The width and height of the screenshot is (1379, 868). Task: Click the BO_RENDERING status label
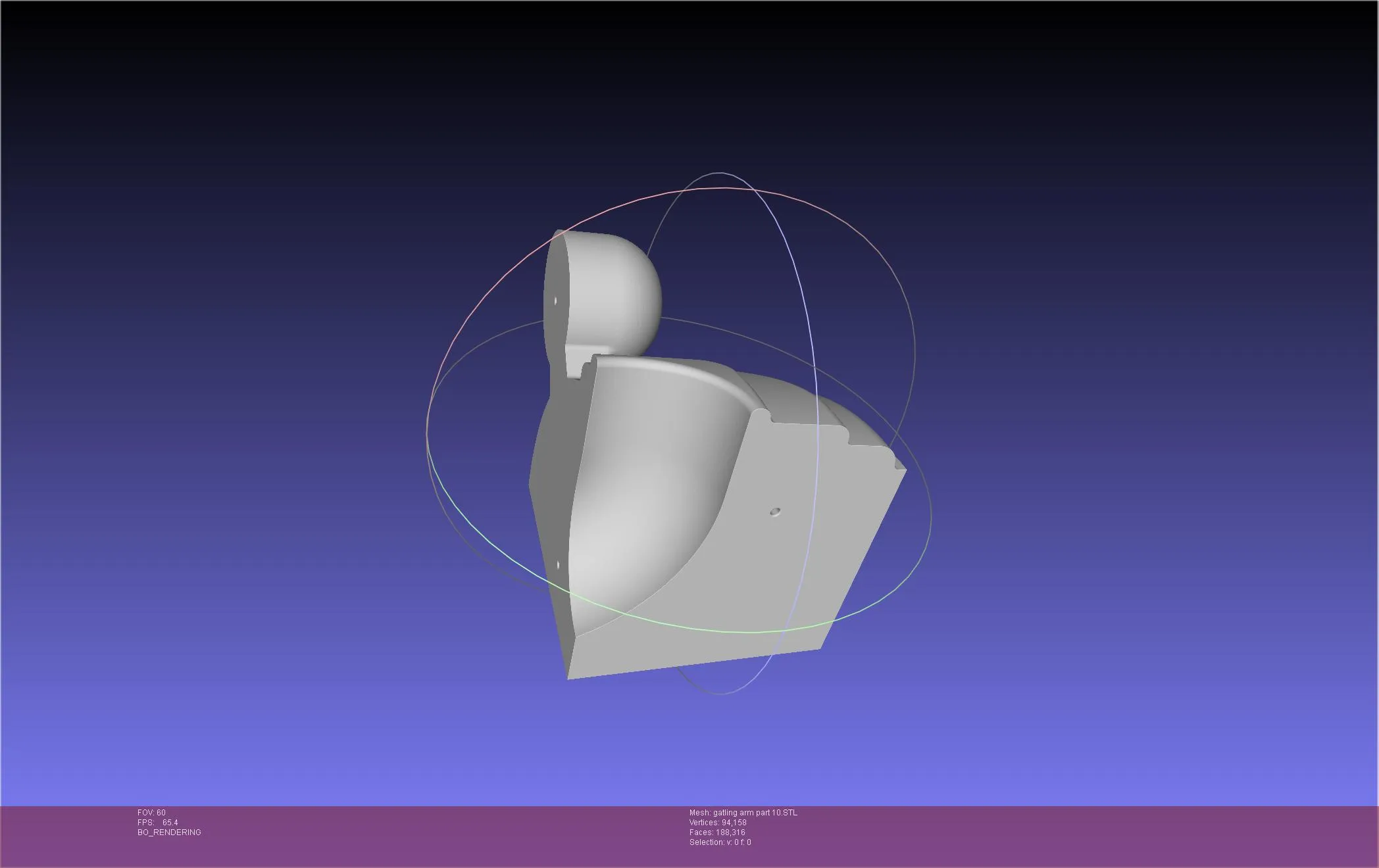click(x=169, y=832)
